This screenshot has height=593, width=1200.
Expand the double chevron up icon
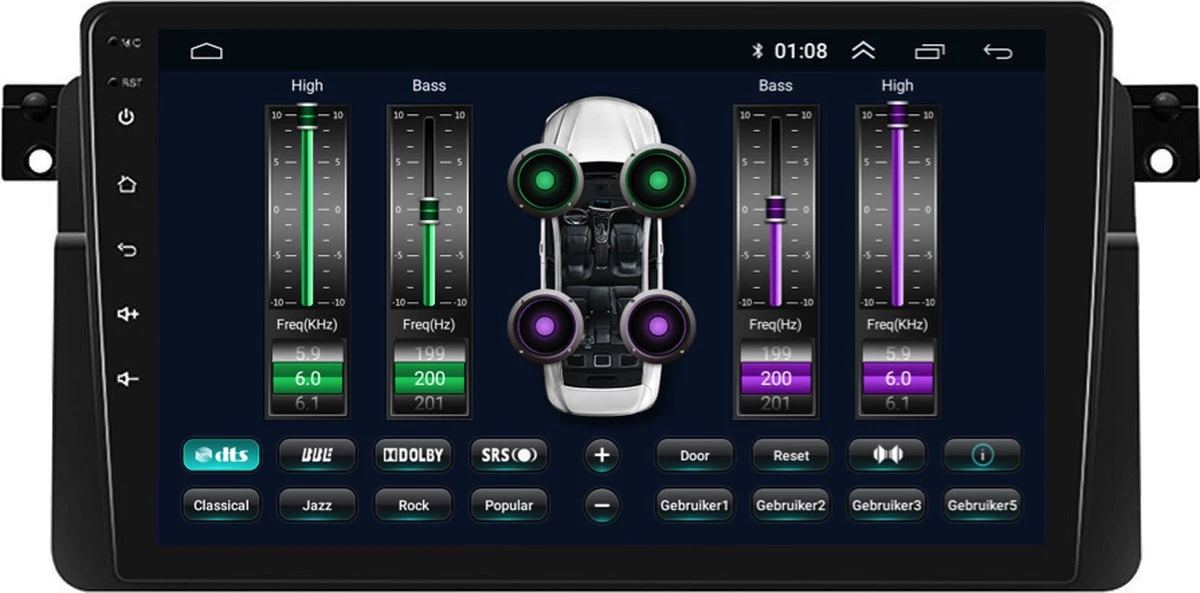coord(863,51)
